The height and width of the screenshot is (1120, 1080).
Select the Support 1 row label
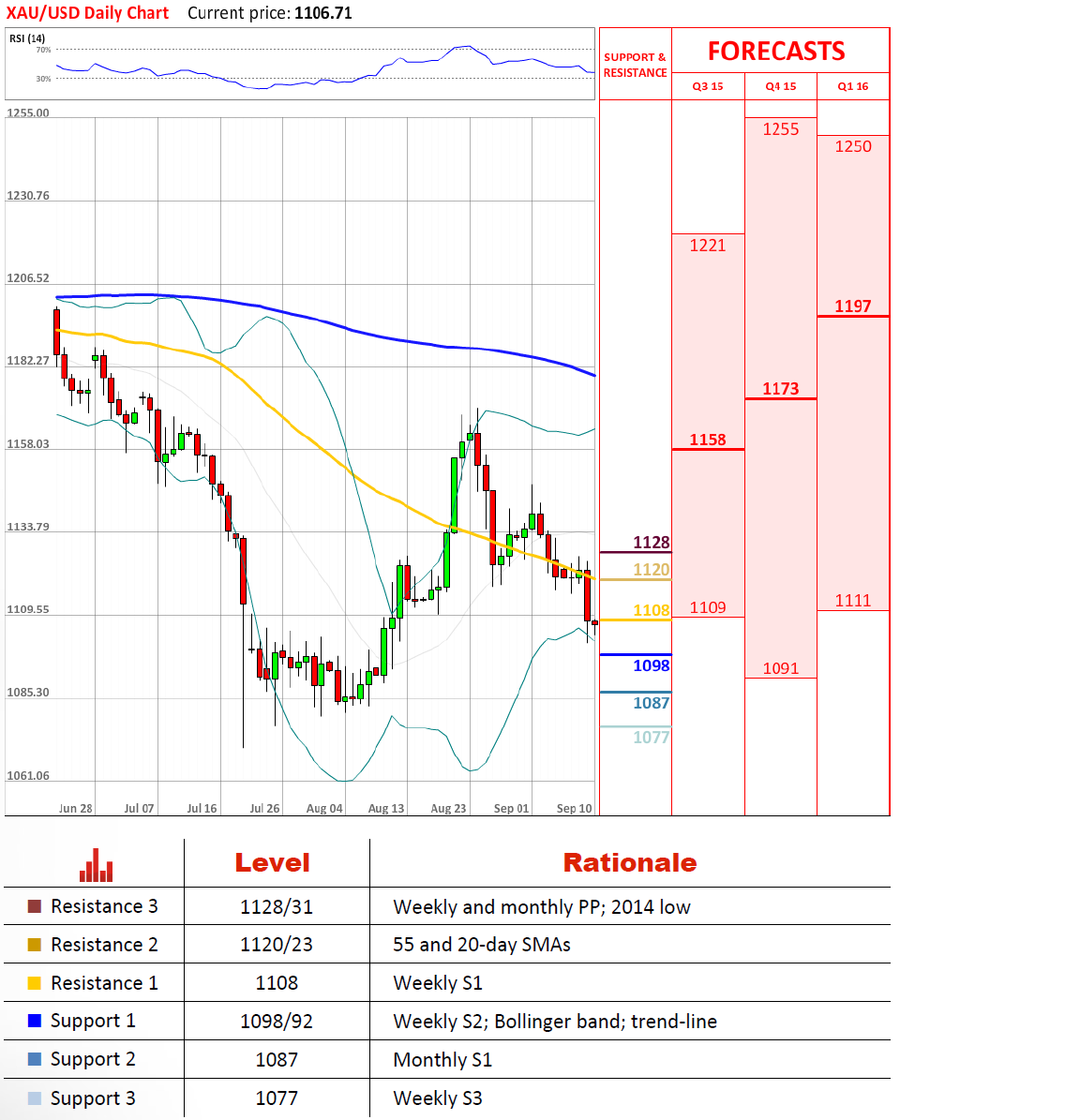(93, 1022)
